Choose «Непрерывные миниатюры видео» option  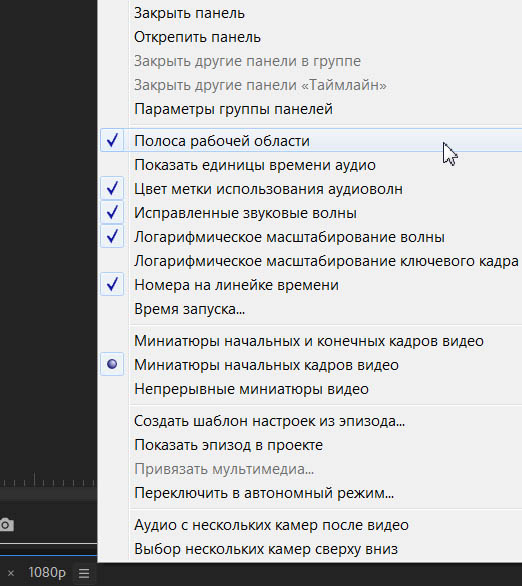[311, 389]
